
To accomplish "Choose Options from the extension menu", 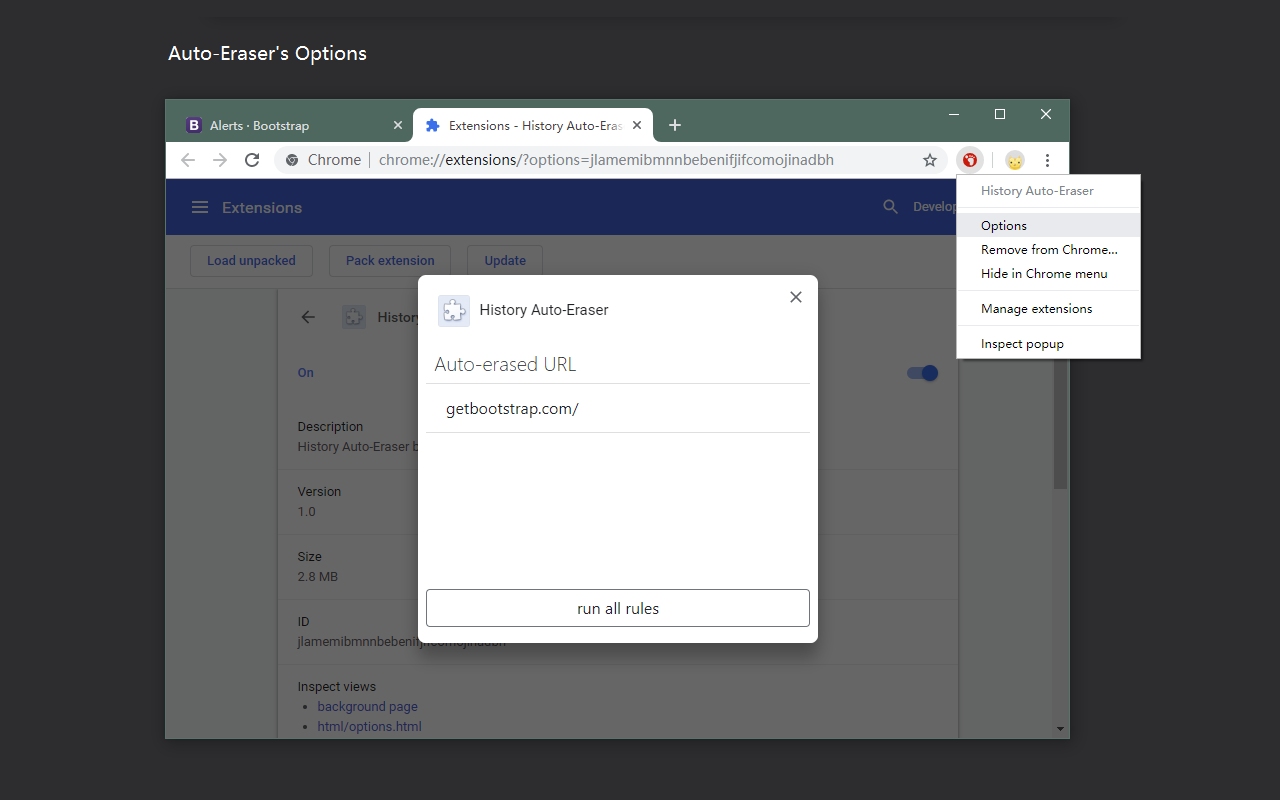I will pos(1048,226).
